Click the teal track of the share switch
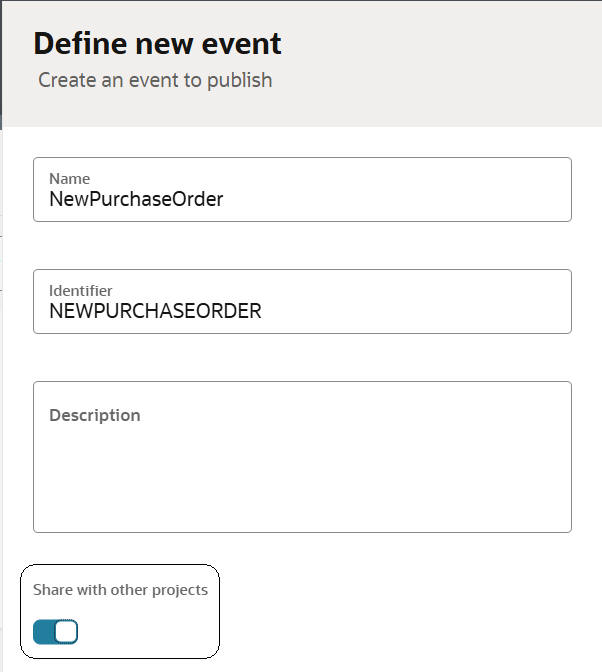 (44, 632)
